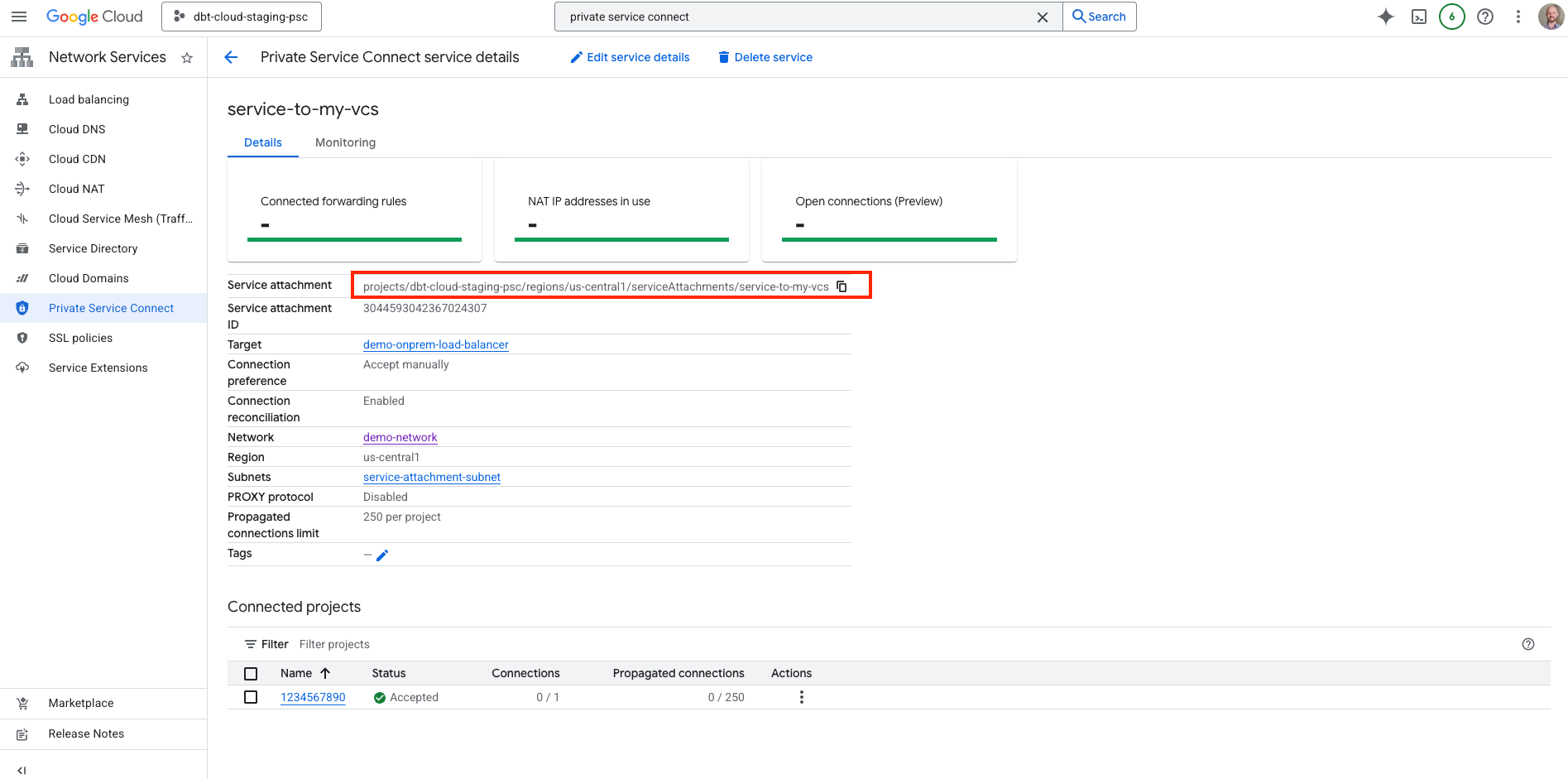Star the Network Services page

point(187,57)
